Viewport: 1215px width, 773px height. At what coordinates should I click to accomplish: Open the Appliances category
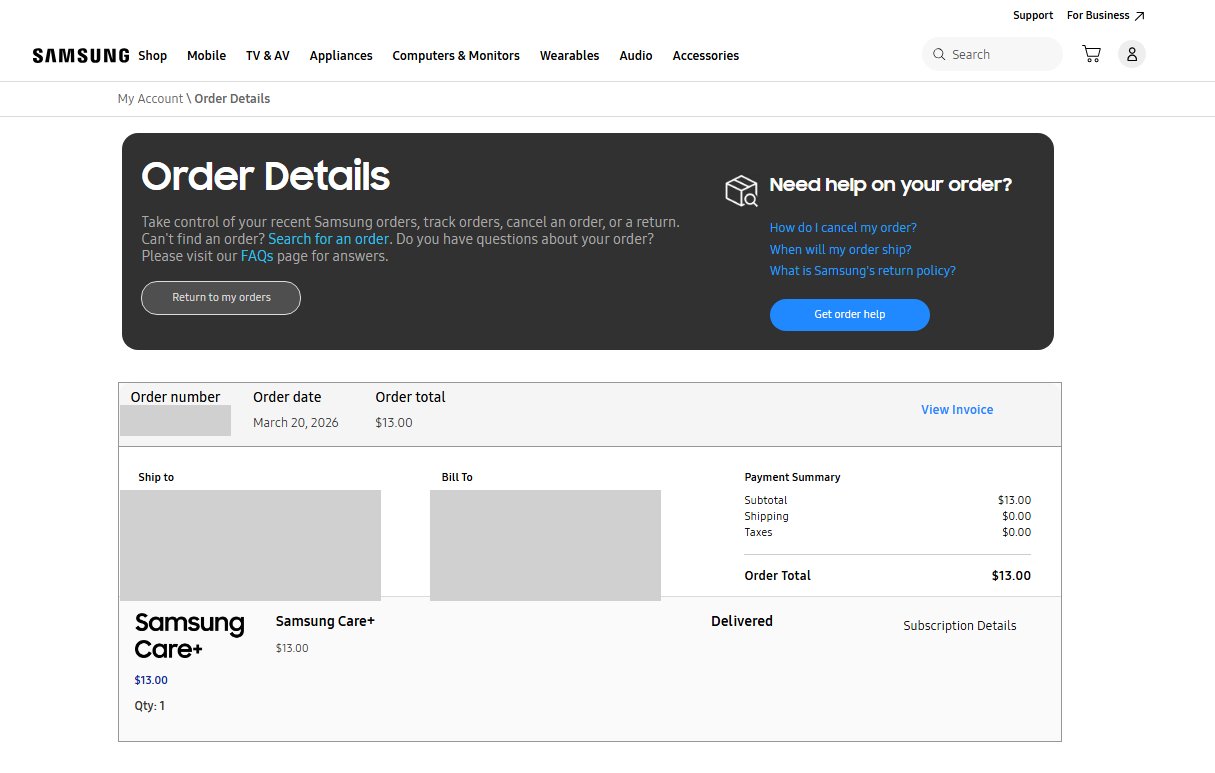(341, 56)
